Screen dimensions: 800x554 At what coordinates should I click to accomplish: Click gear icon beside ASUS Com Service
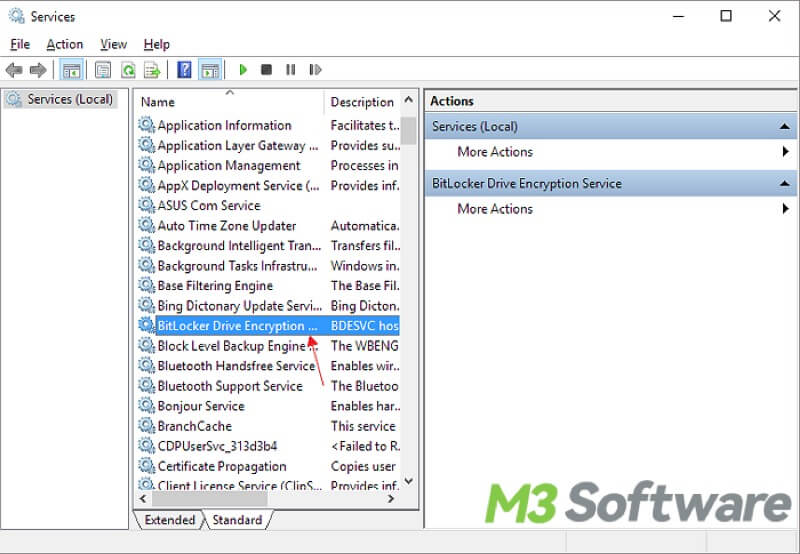coord(146,205)
